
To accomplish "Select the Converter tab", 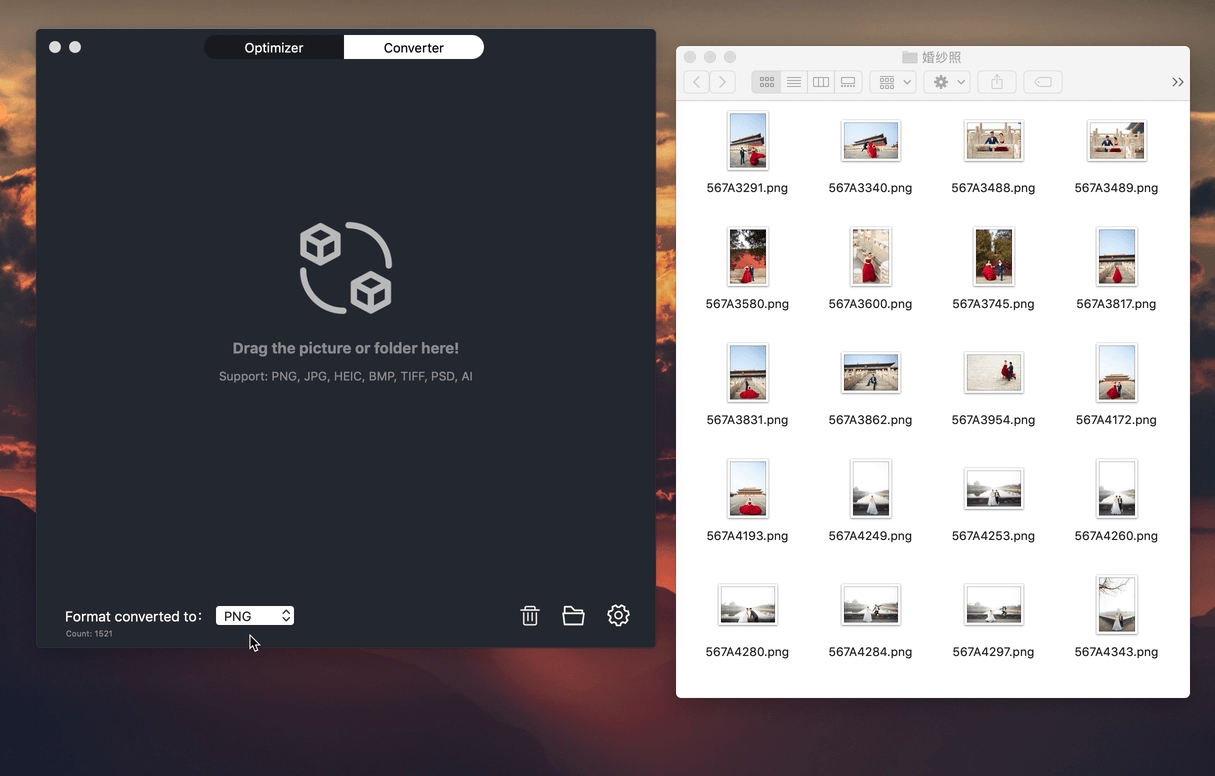I will pyautogui.click(x=413, y=47).
